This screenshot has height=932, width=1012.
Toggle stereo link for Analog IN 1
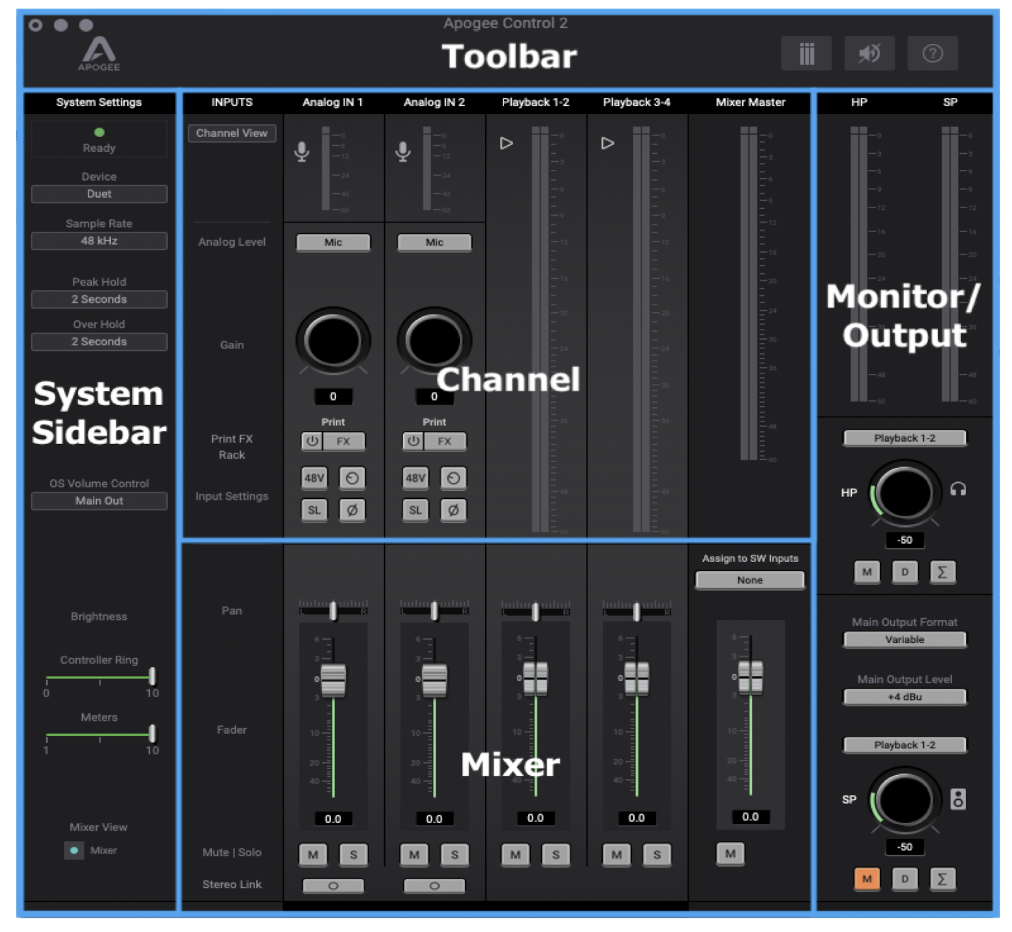pyautogui.click(x=333, y=886)
